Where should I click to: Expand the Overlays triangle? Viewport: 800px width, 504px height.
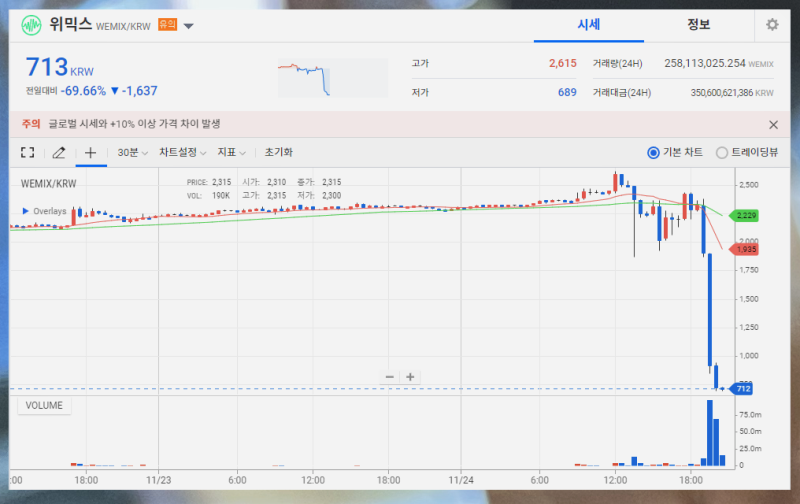tap(26, 211)
